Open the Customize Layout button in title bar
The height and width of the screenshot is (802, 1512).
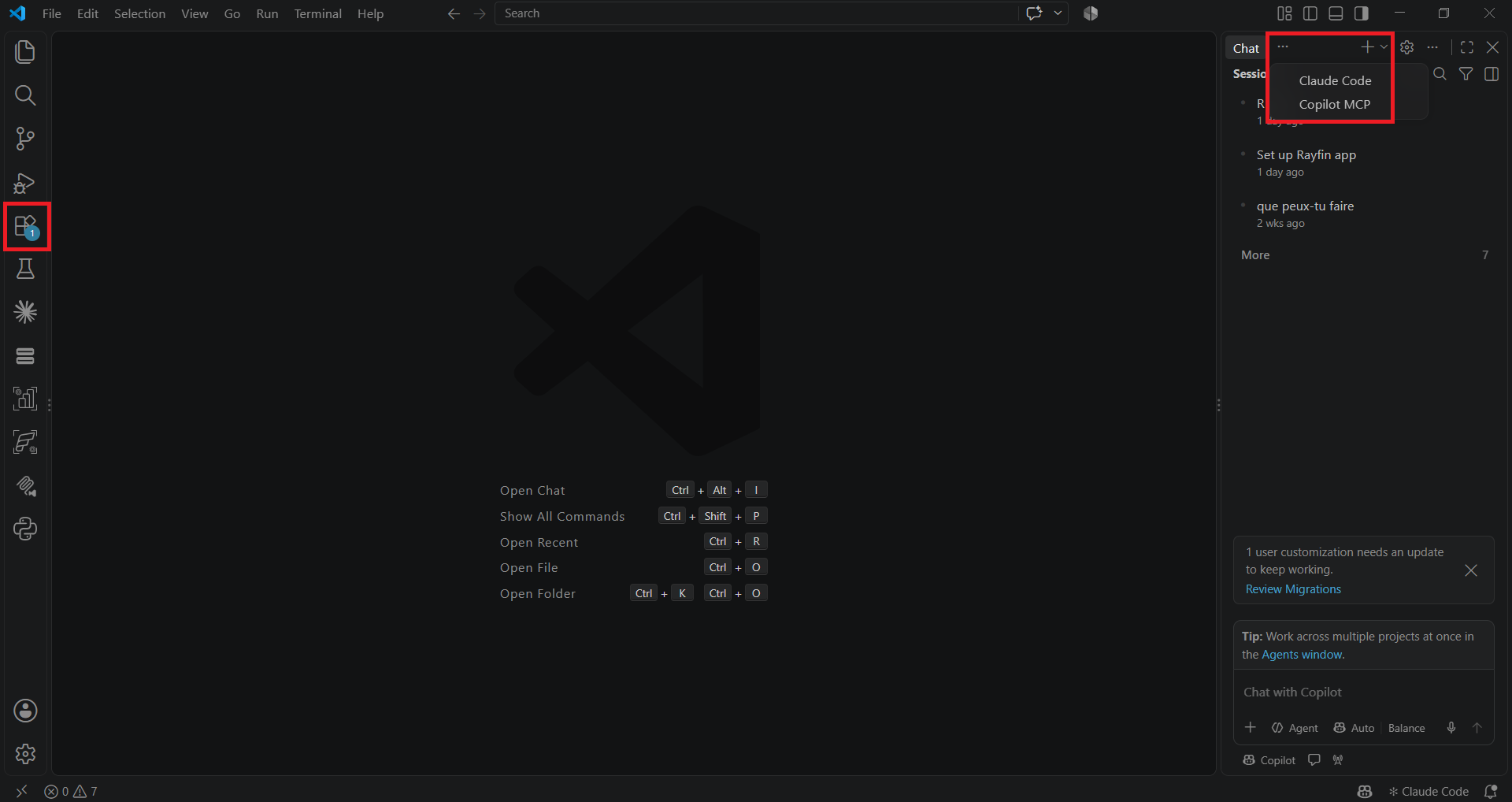coord(1284,13)
